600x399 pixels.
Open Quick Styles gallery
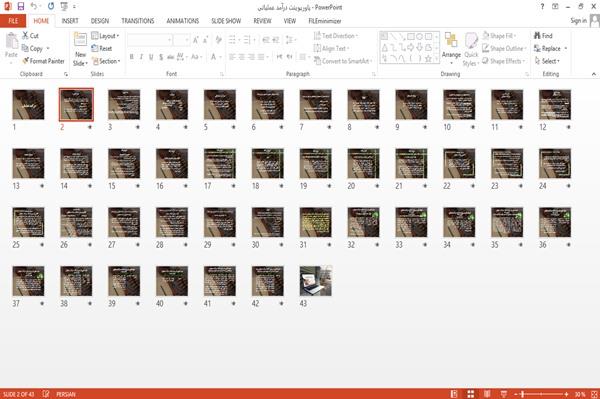(x=471, y=49)
